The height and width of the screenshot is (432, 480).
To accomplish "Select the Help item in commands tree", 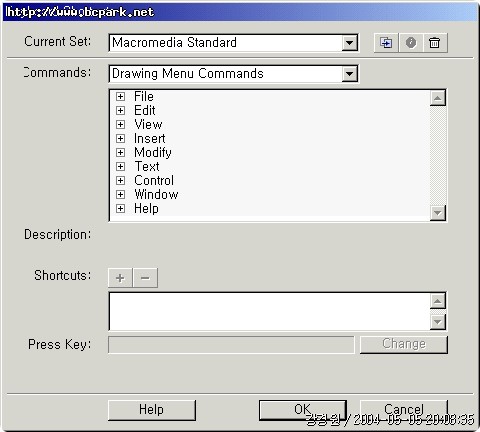I will tap(146, 209).
